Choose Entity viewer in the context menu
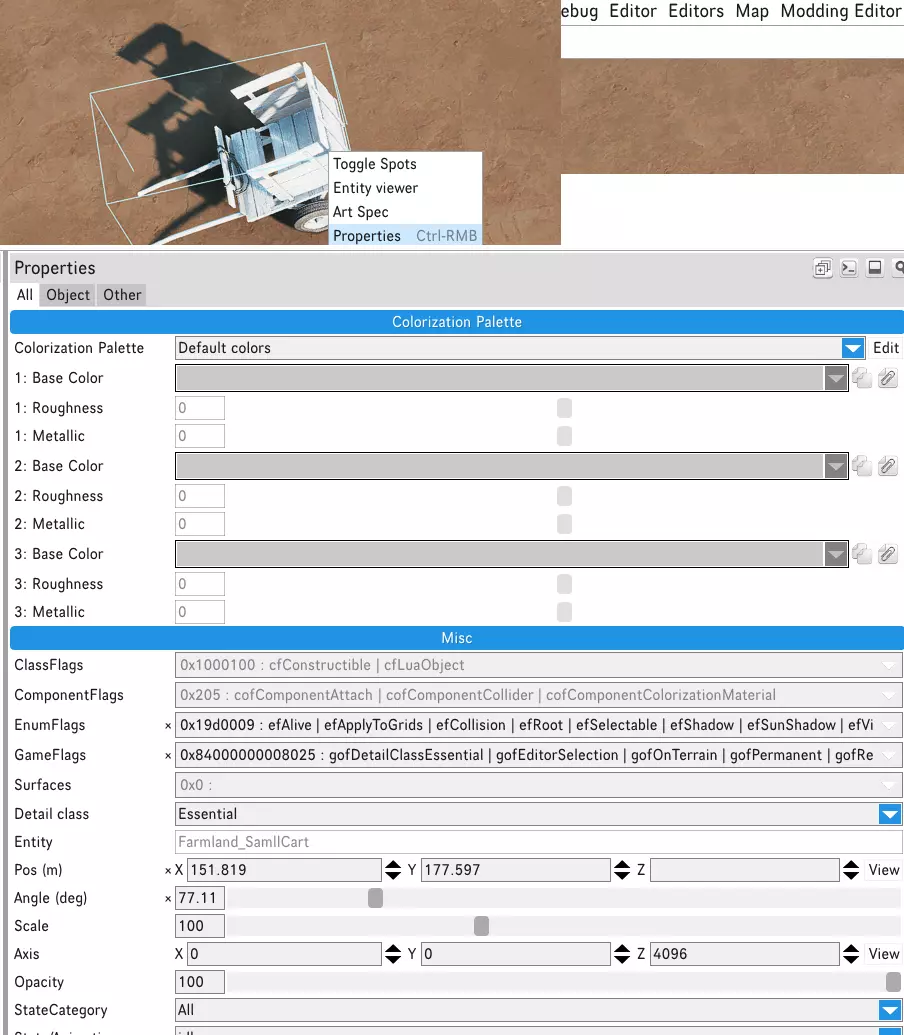This screenshot has width=904, height=1035. 405,188
